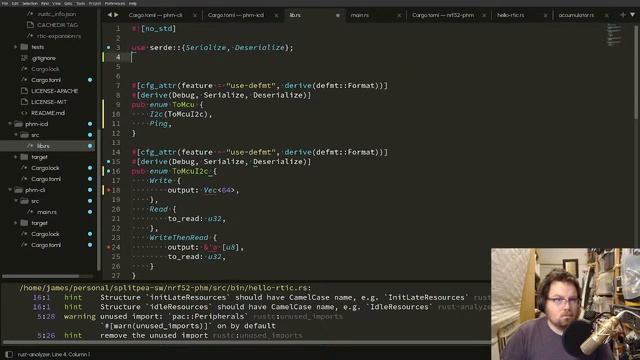The height and width of the screenshot is (360, 640).
Task: Open Cargo.toml under phm-cli folder
Action: tap(47, 245)
